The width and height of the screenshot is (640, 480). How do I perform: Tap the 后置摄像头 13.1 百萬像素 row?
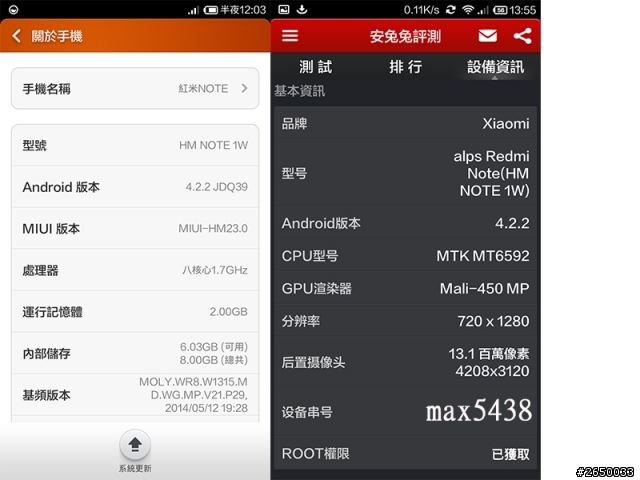click(405, 362)
